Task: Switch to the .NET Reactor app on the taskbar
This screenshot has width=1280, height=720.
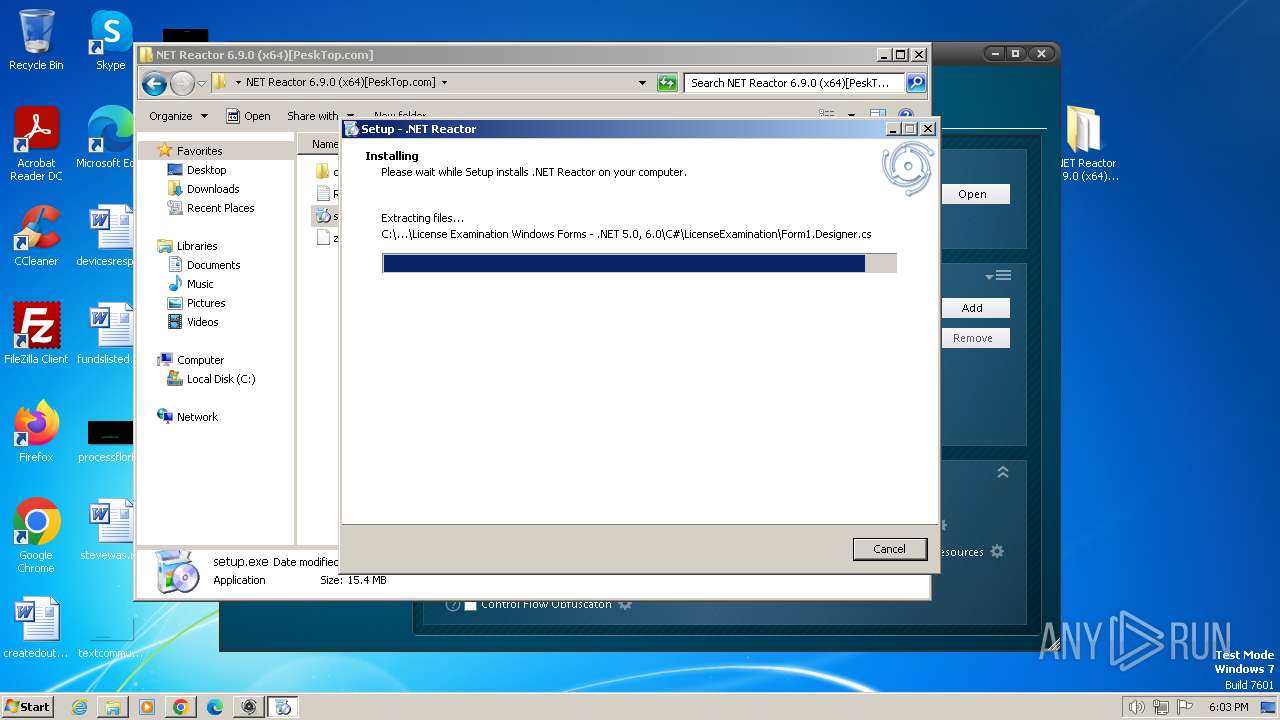Action: (249, 707)
